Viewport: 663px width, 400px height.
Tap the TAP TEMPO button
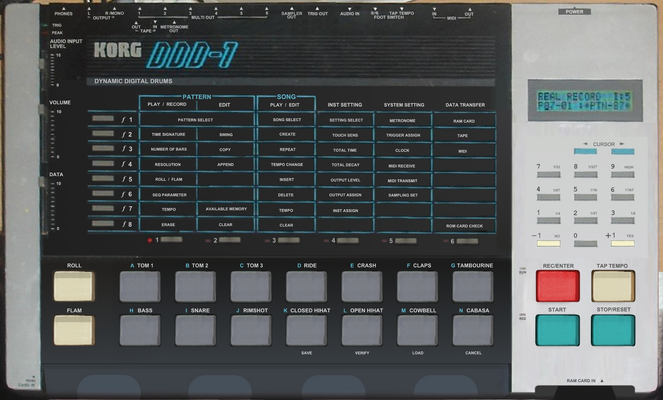click(x=613, y=286)
